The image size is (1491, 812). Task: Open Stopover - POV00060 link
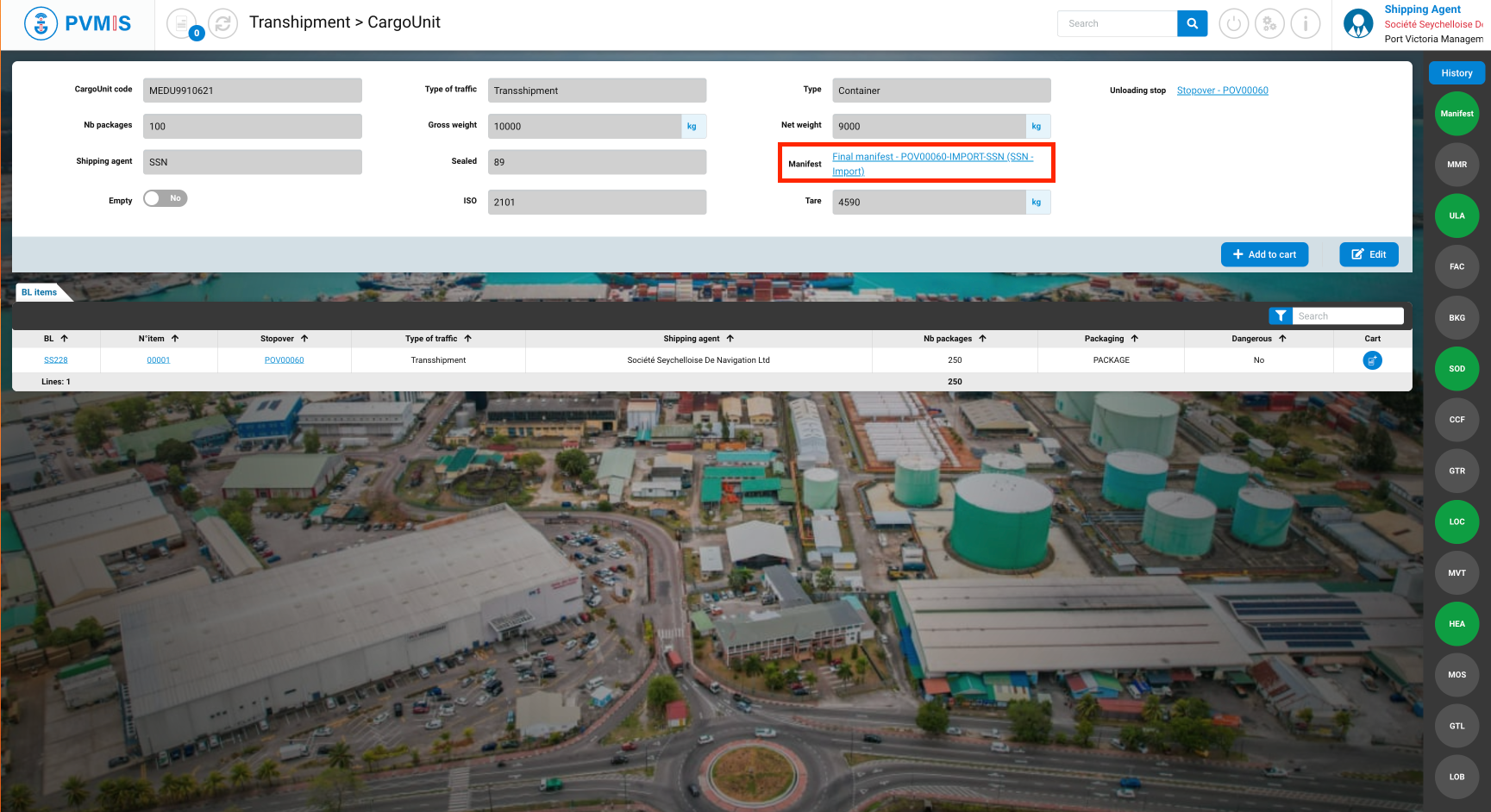click(x=1222, y=91)
